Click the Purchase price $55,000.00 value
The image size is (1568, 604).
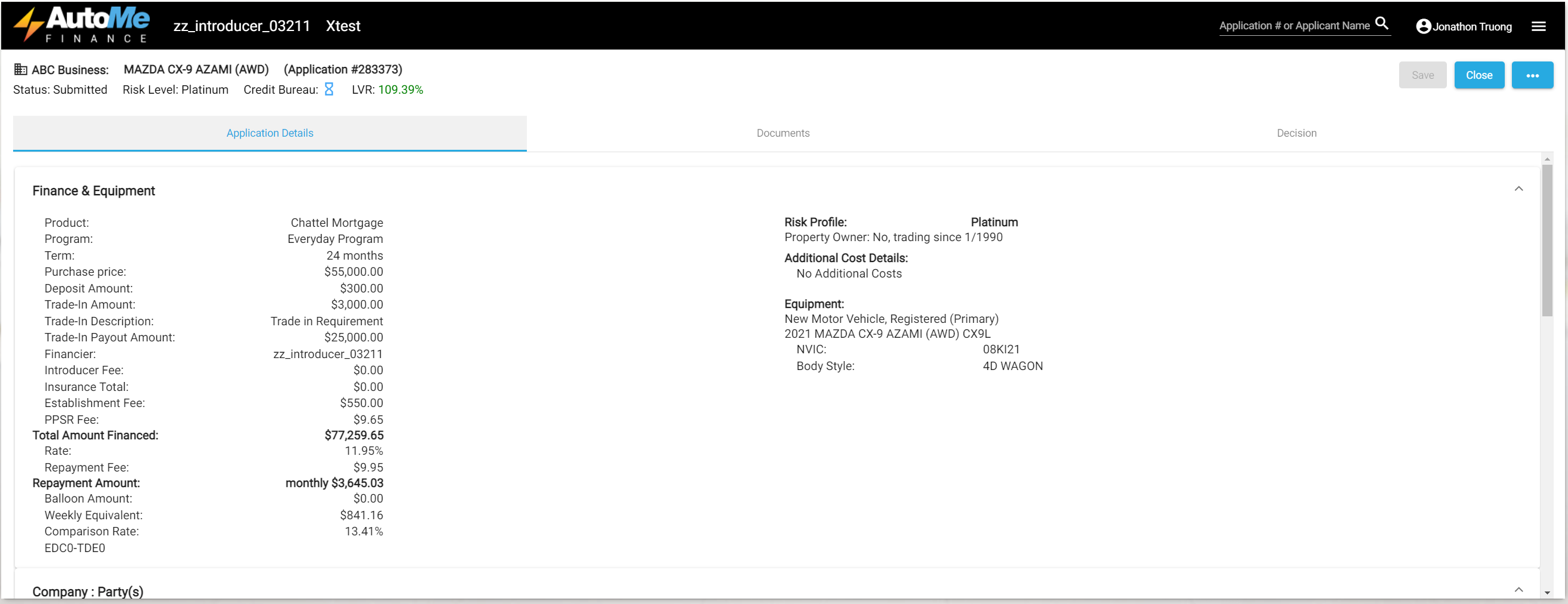pos(353,272)
